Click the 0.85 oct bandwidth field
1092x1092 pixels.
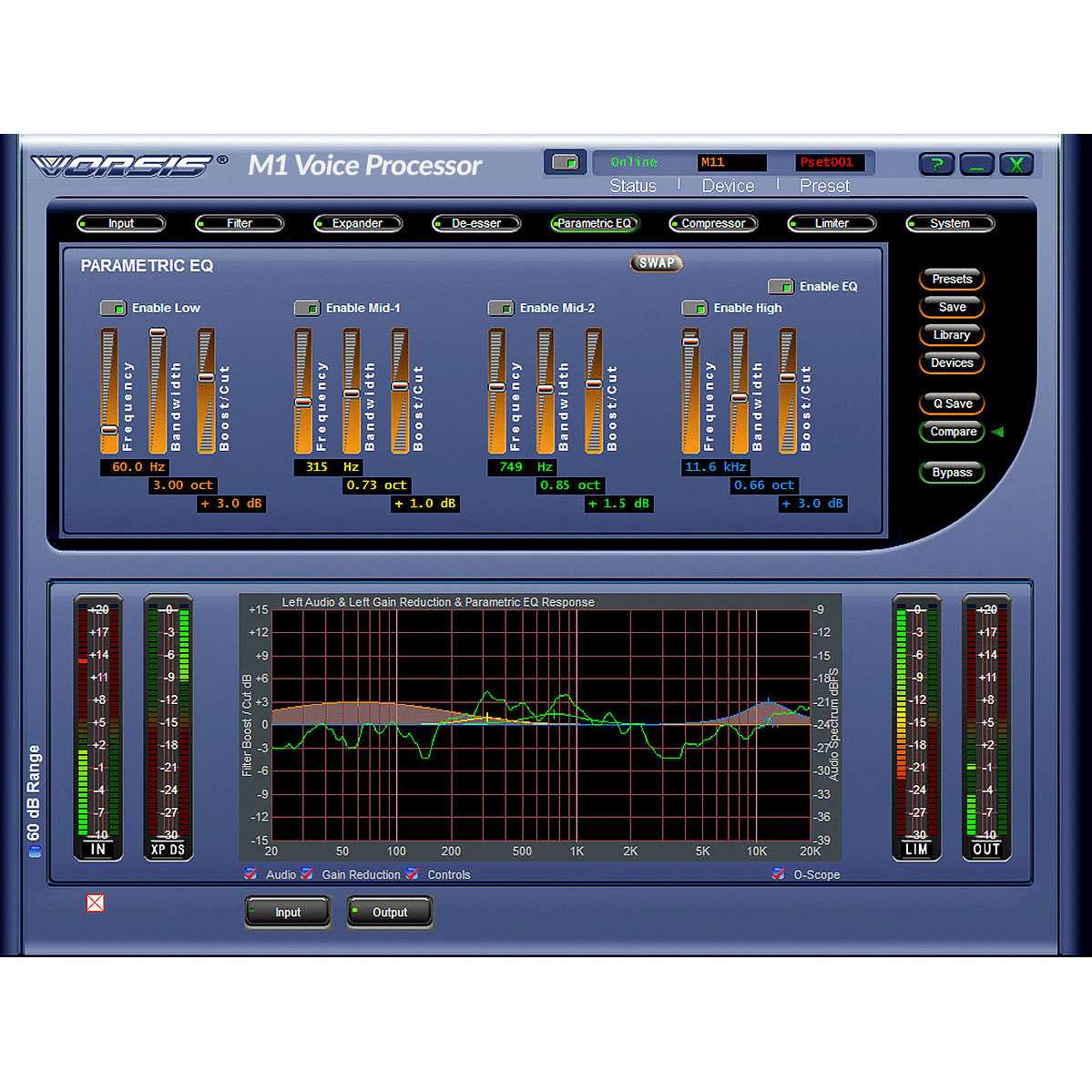click(x=569, y=485)
